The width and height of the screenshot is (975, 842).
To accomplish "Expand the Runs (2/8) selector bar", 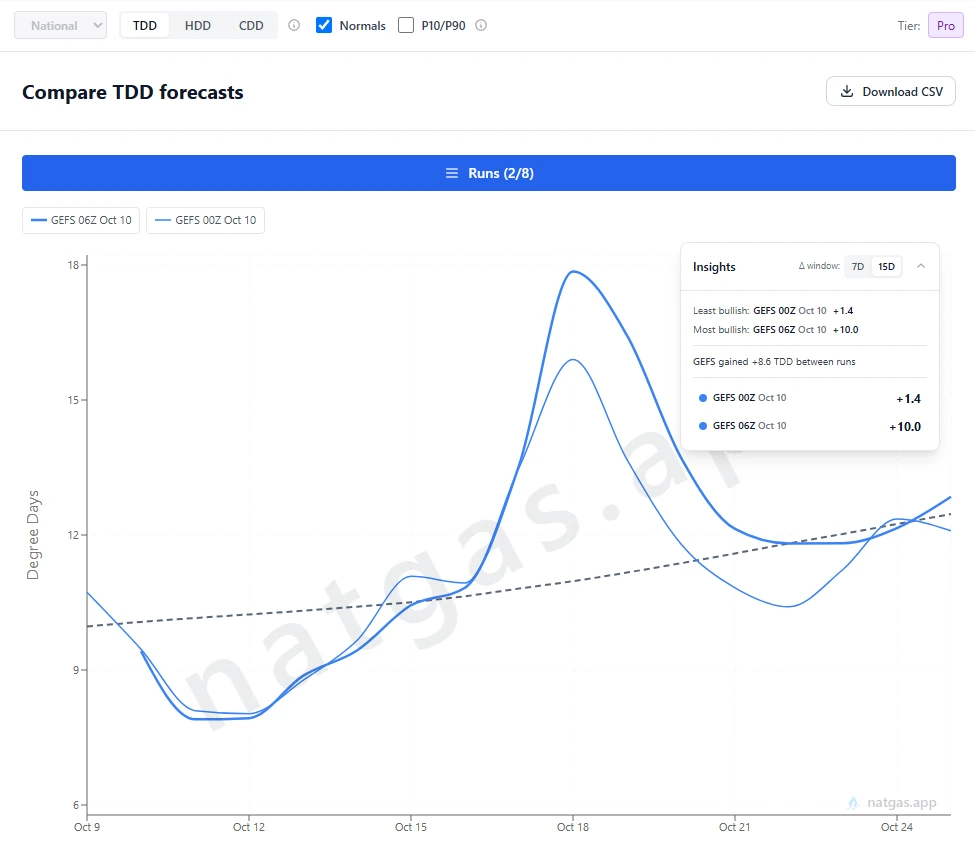I will [x=489, y=173].
